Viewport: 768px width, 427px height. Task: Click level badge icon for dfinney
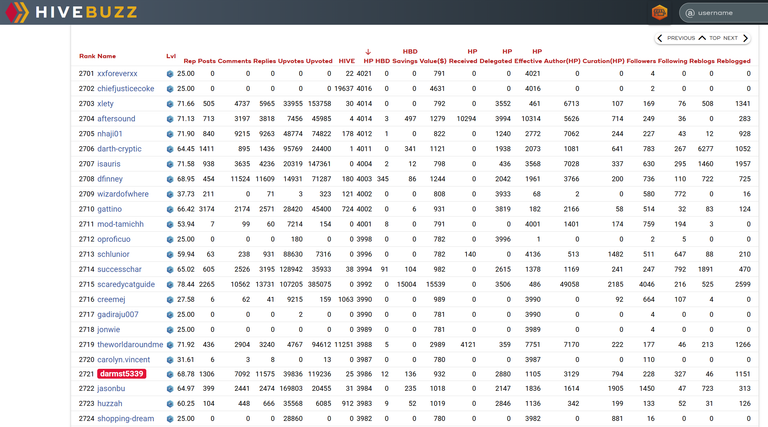[x=170, y=179]
